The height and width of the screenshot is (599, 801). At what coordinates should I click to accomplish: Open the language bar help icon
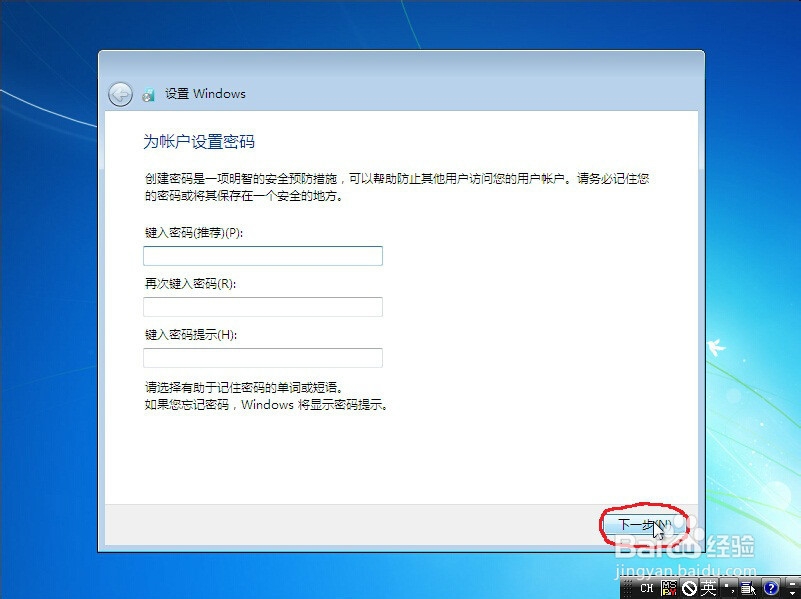(770, 588)
